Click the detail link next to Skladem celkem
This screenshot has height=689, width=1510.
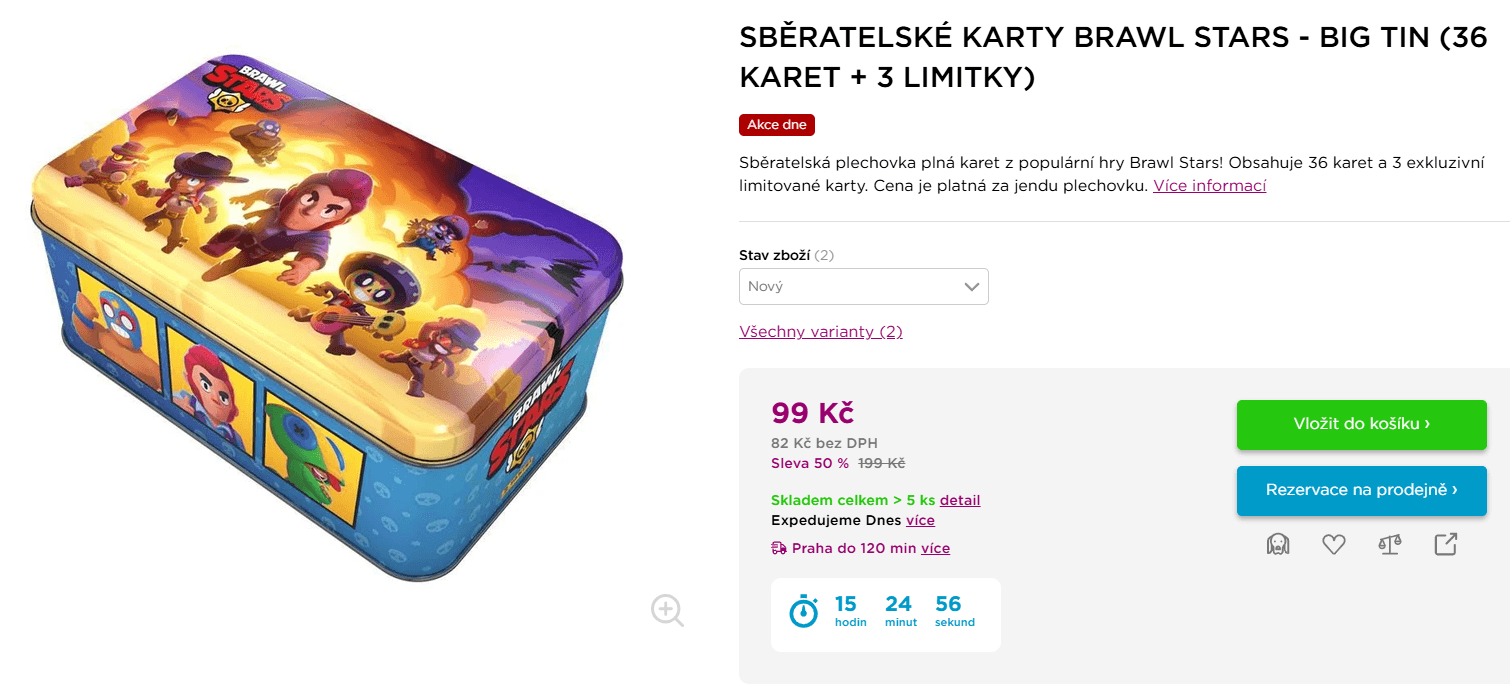pyautogui.click(x=960, y=500)
